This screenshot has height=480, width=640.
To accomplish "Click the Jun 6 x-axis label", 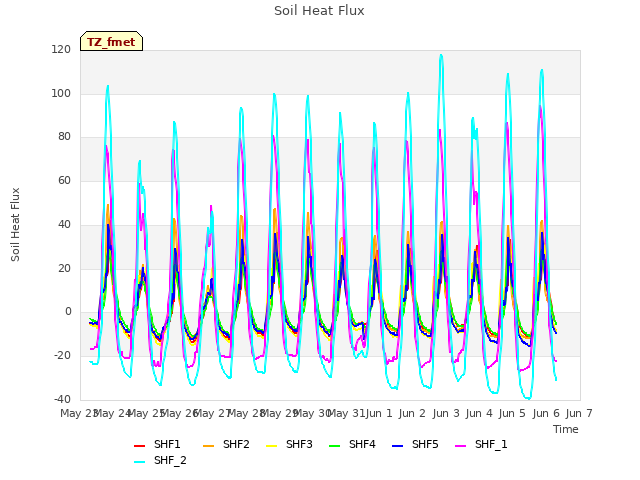I will click(546, 413).
